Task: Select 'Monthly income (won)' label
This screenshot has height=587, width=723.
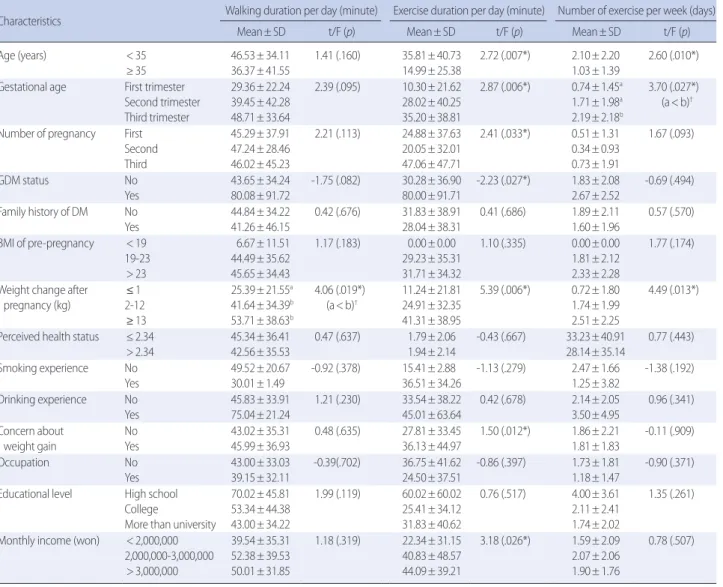Action: [x=50, y=541]
